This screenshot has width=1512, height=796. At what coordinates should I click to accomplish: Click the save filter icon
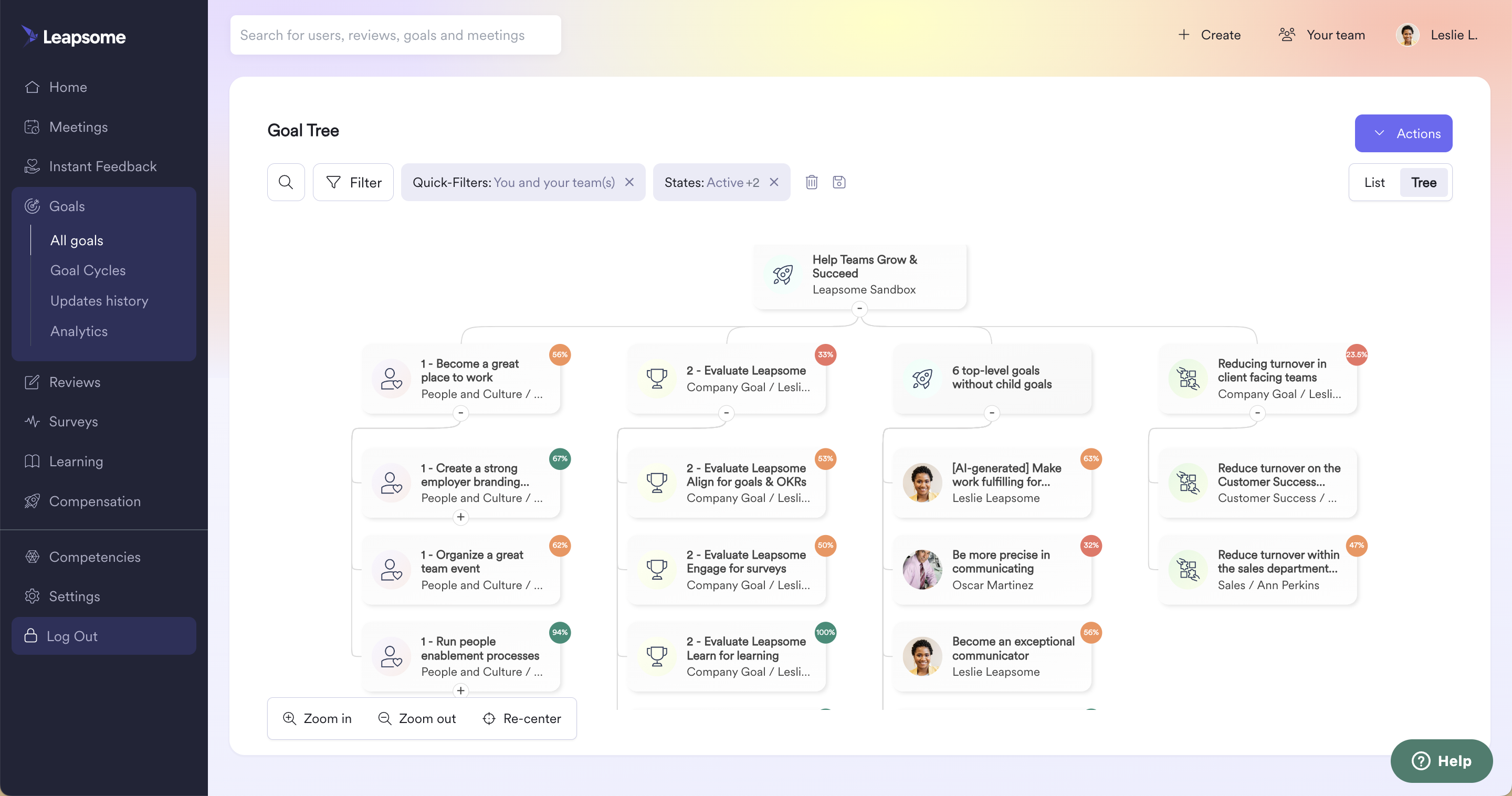[839, 182]
